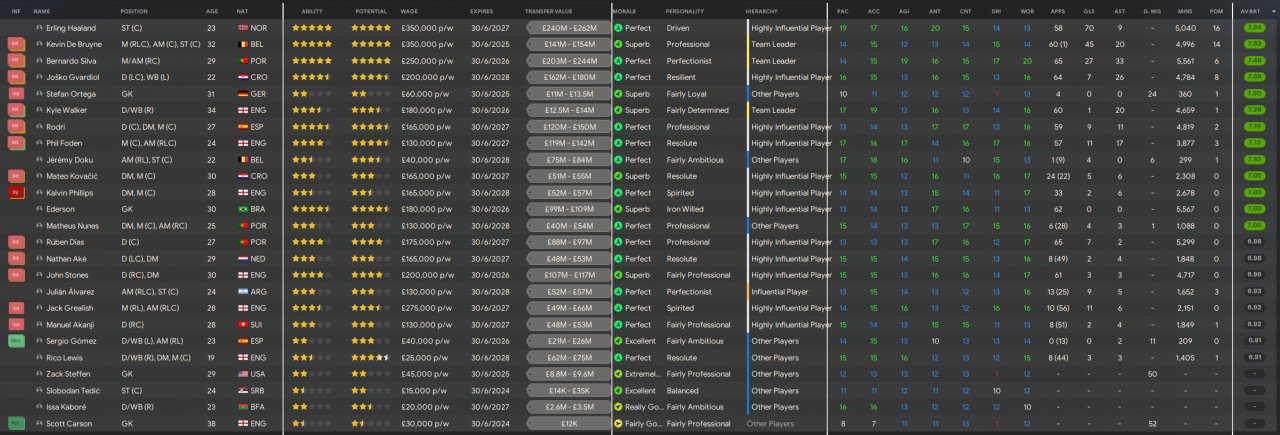
Task: Click Bernardo Silva's international status badge
Action: point(16,61)
